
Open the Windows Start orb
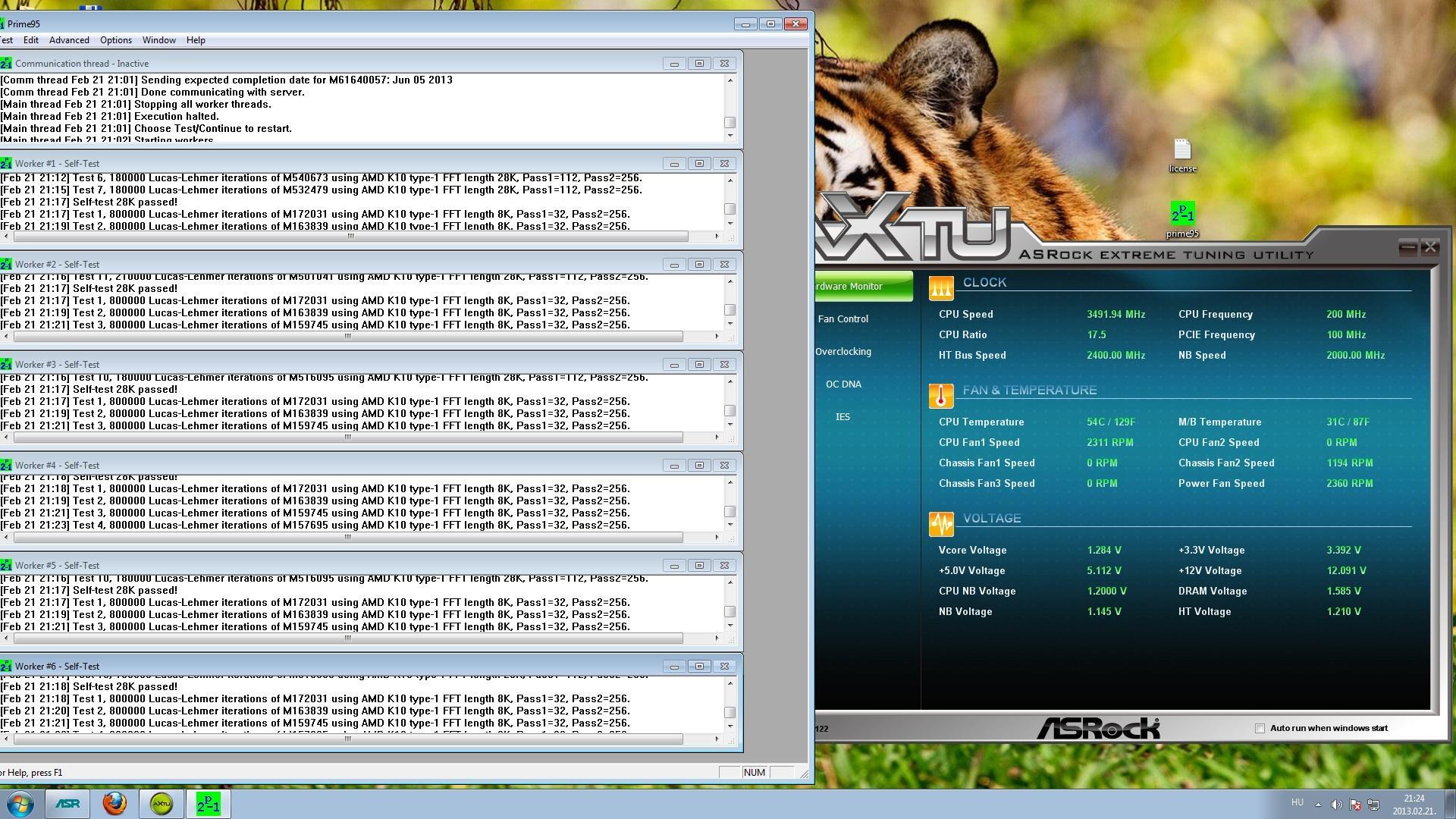coord(20,804)
